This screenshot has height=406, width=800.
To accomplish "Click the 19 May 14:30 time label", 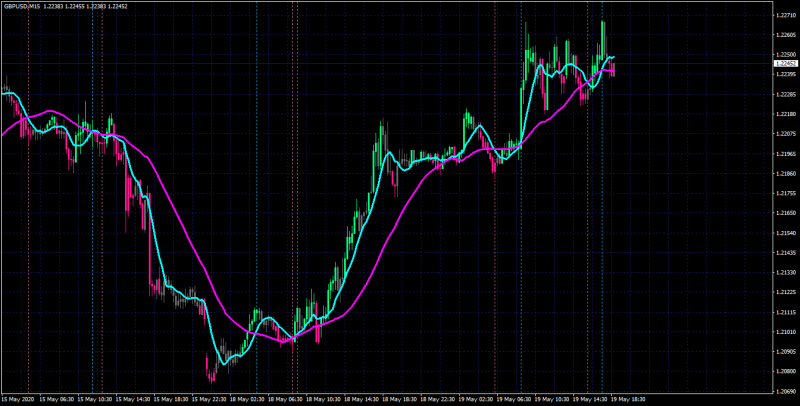I will (590, 398).
